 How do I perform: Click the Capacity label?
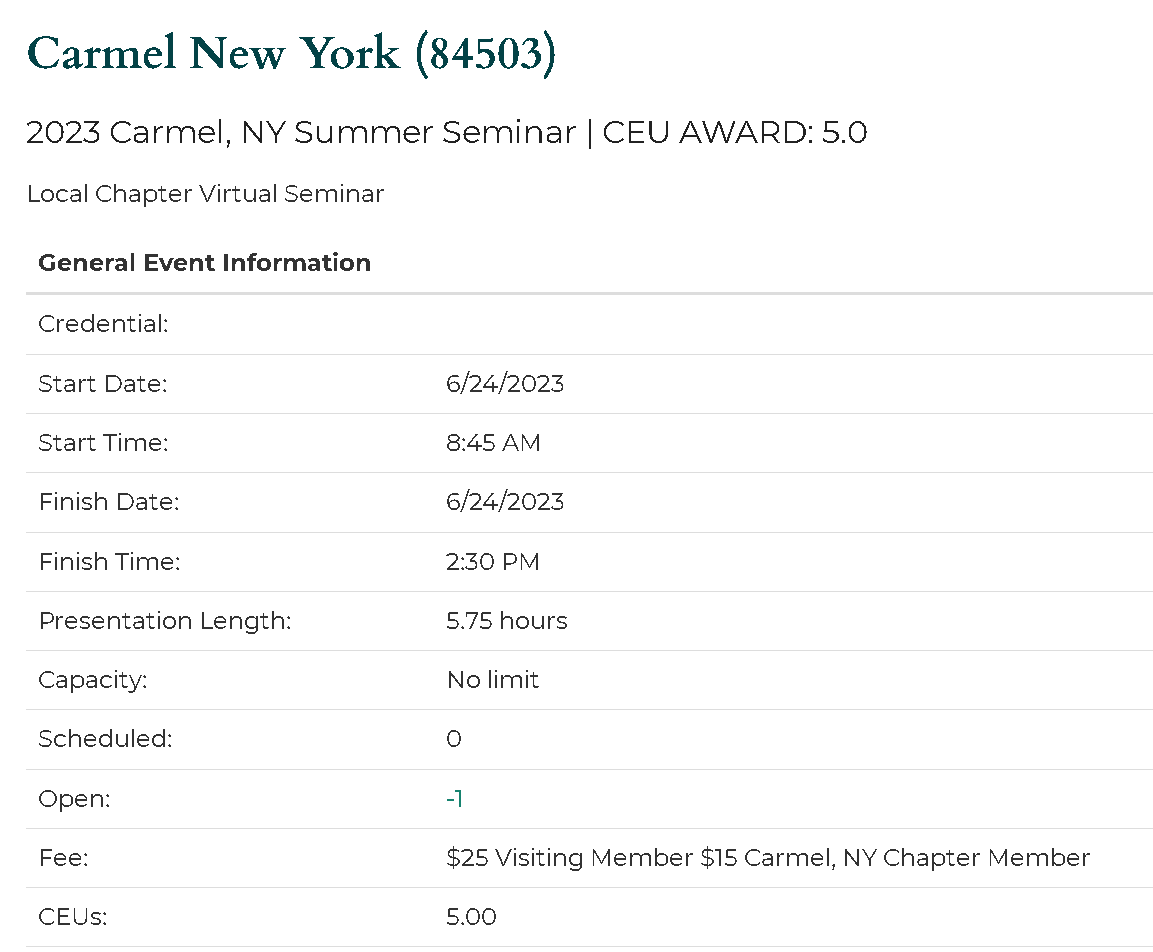tap(92, 680)
